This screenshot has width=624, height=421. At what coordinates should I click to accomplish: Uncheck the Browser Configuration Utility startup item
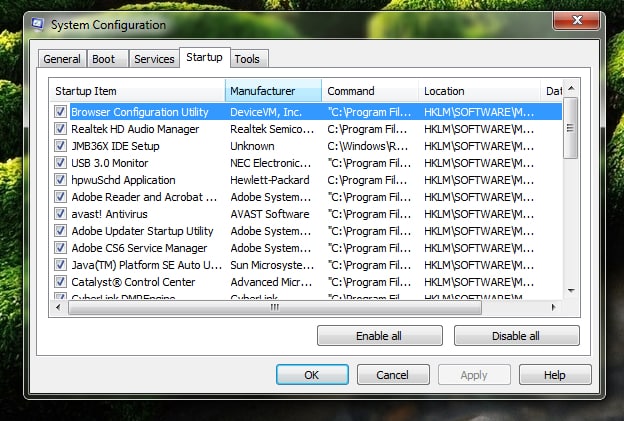[61, 112]
